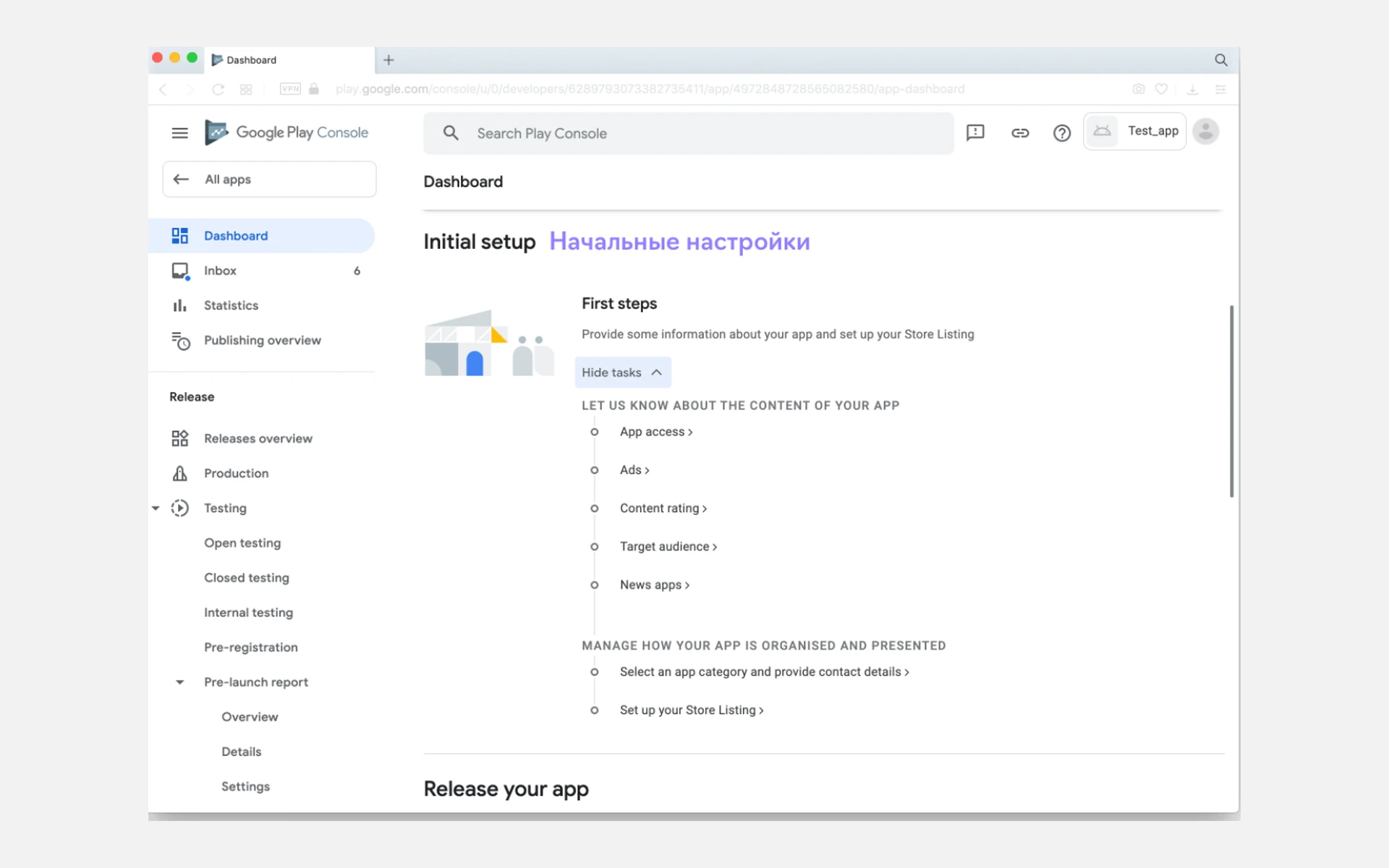The height and width of the screenshot is (868, 1389).
Task: Collapse tasks with Hide tasks button
Action: 622,373
